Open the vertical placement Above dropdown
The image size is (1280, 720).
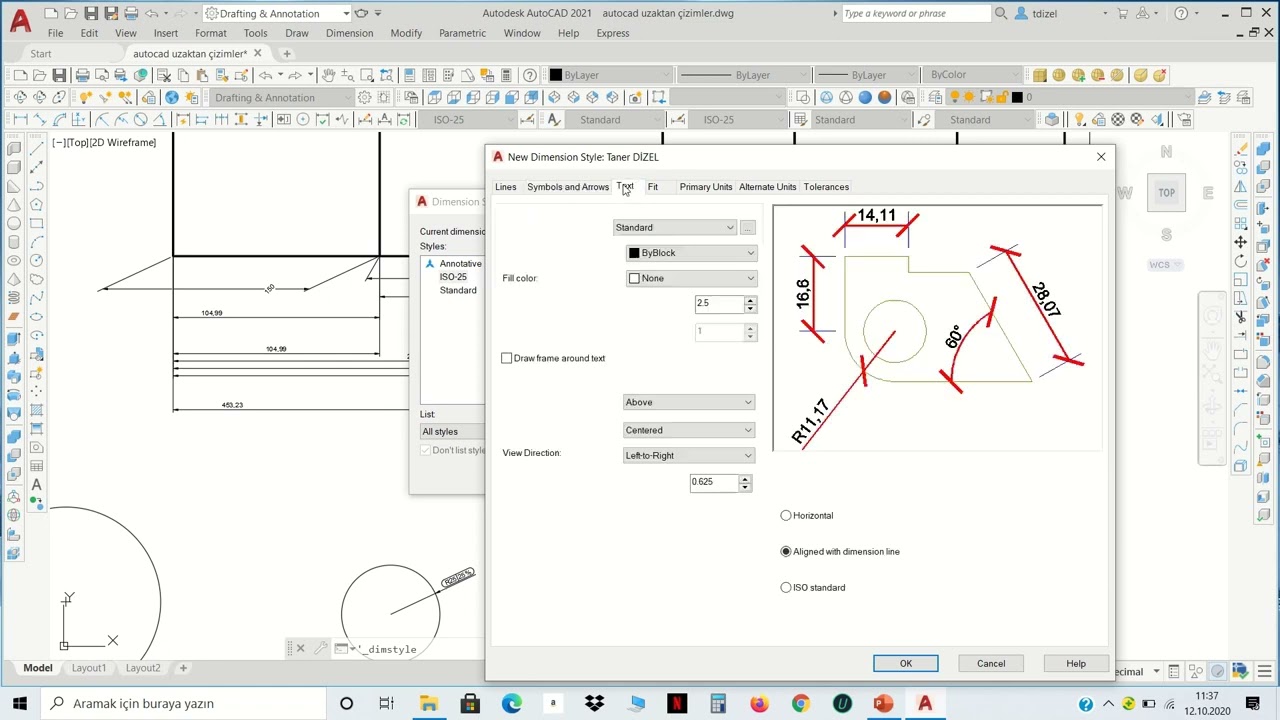(689, 402)
